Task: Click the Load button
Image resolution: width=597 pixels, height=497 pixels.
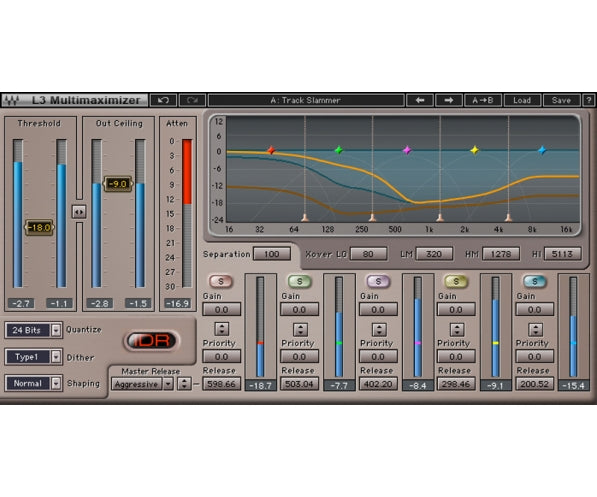Action: click(x=522, y=100)
